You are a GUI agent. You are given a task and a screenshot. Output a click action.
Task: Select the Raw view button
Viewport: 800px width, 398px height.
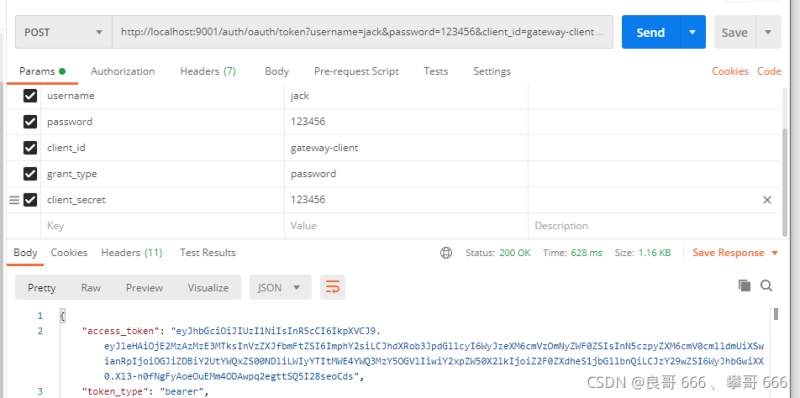[90, 288]
